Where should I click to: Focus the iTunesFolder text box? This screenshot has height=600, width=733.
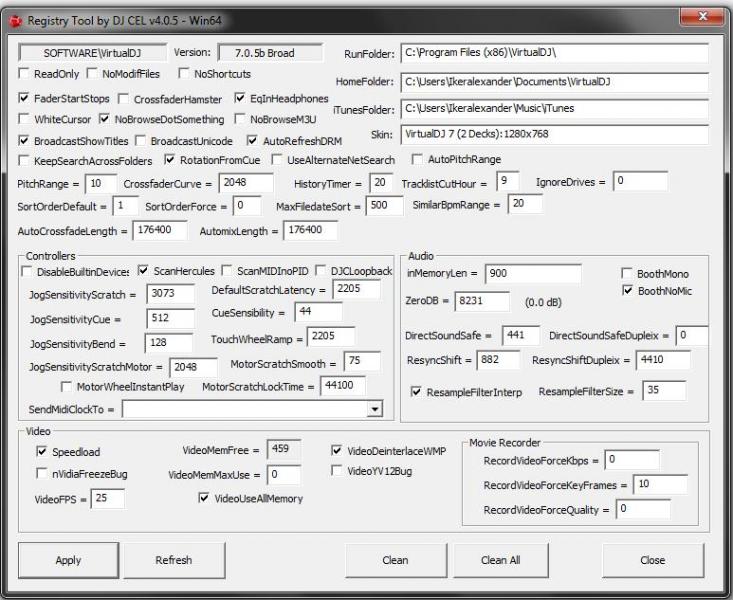[x=554, y=108]
